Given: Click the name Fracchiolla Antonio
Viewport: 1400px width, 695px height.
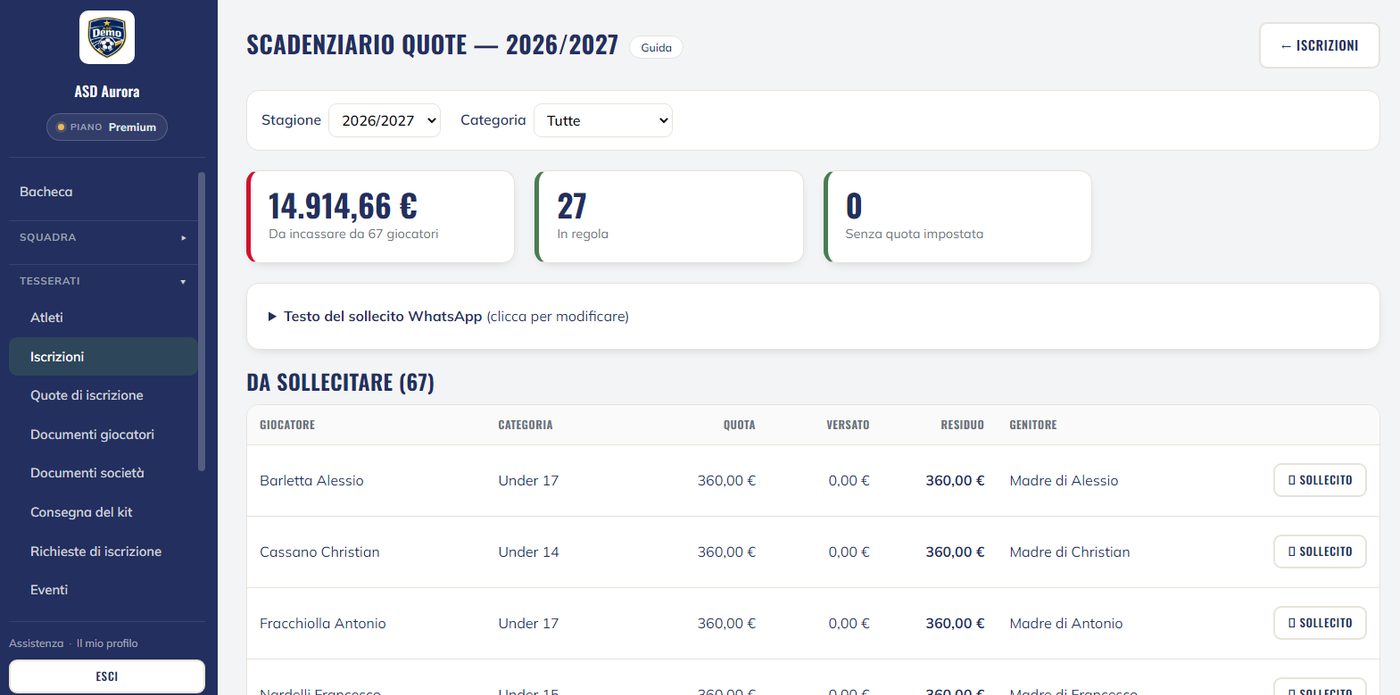Looking at the screenshot, I should [323, 624].
